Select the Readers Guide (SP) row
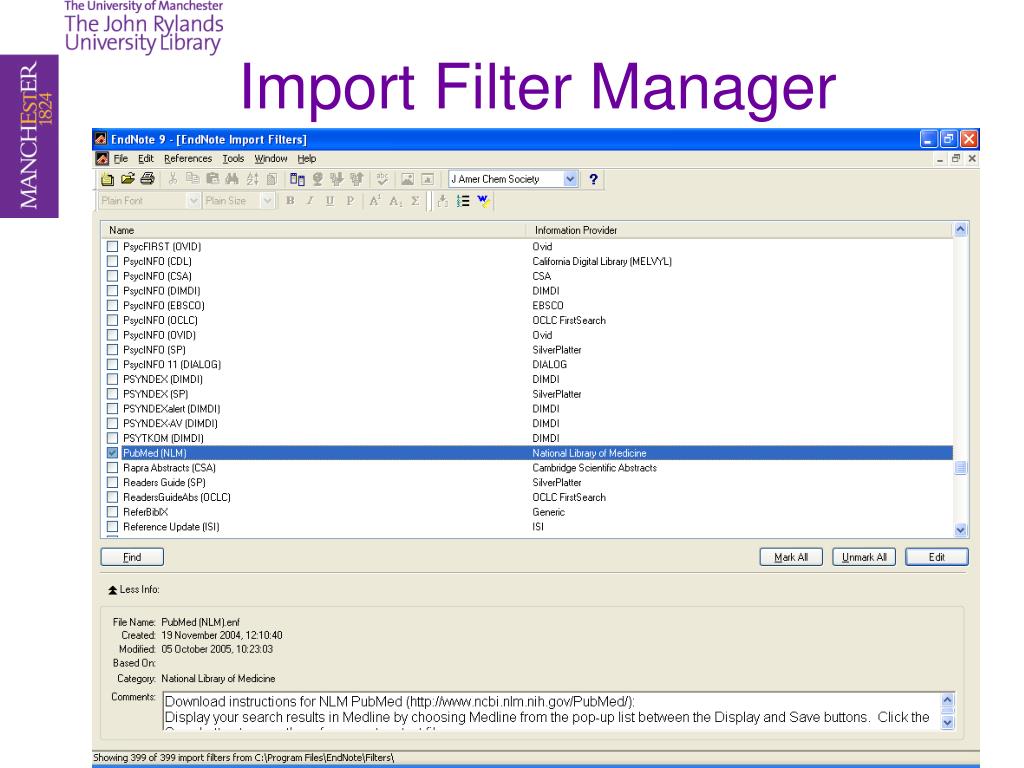This screenshot has height=768, width=1024. pos(528,483)
